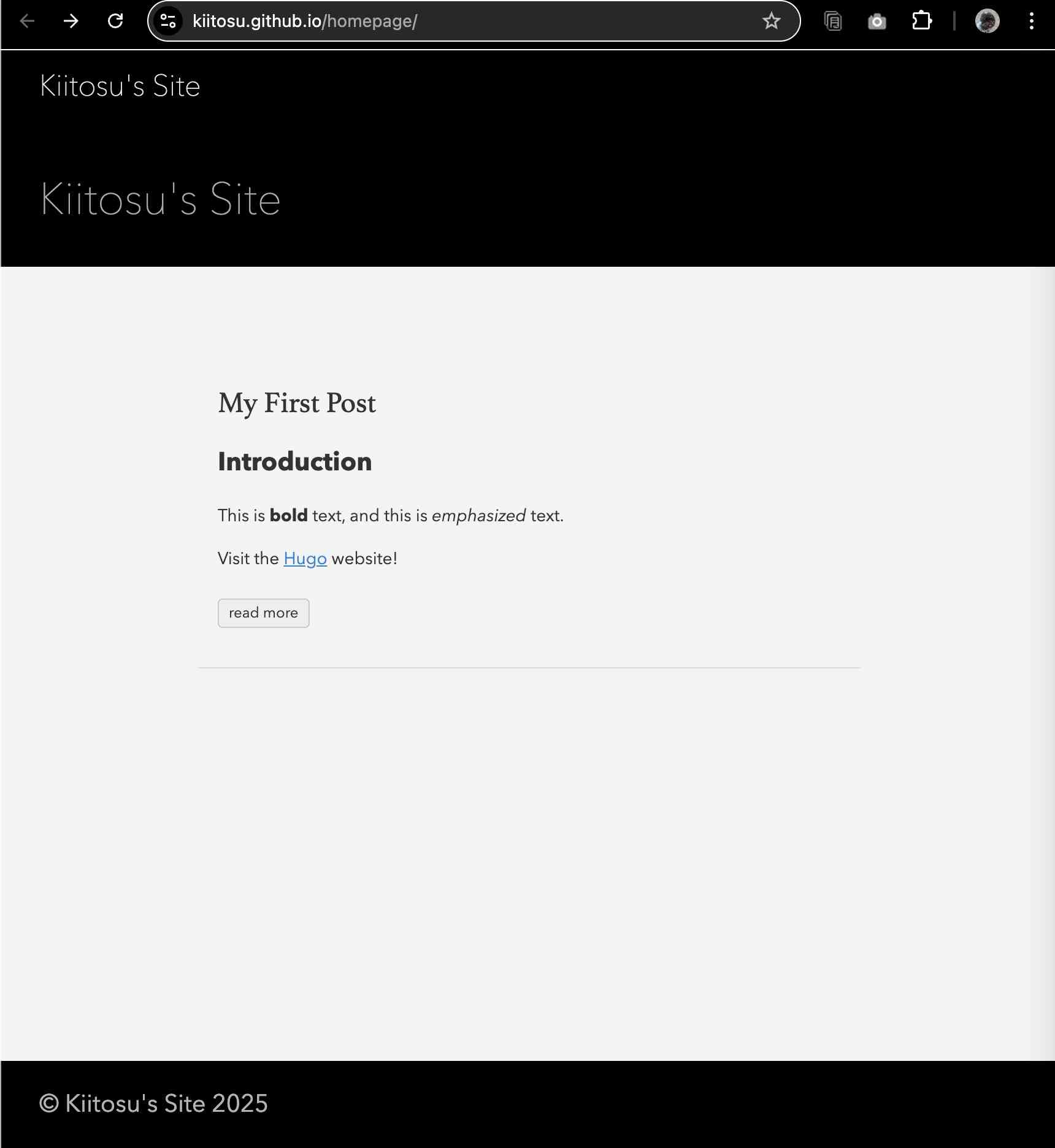Click the browser back arrow
Screen dimensions: 1055x1148
click(27, 21)
